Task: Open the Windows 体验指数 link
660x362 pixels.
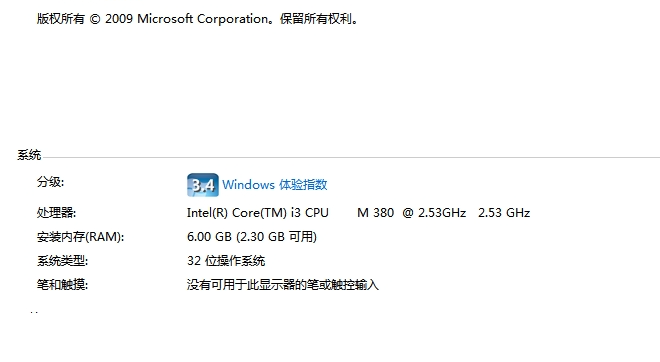Action: click(275, 185)
